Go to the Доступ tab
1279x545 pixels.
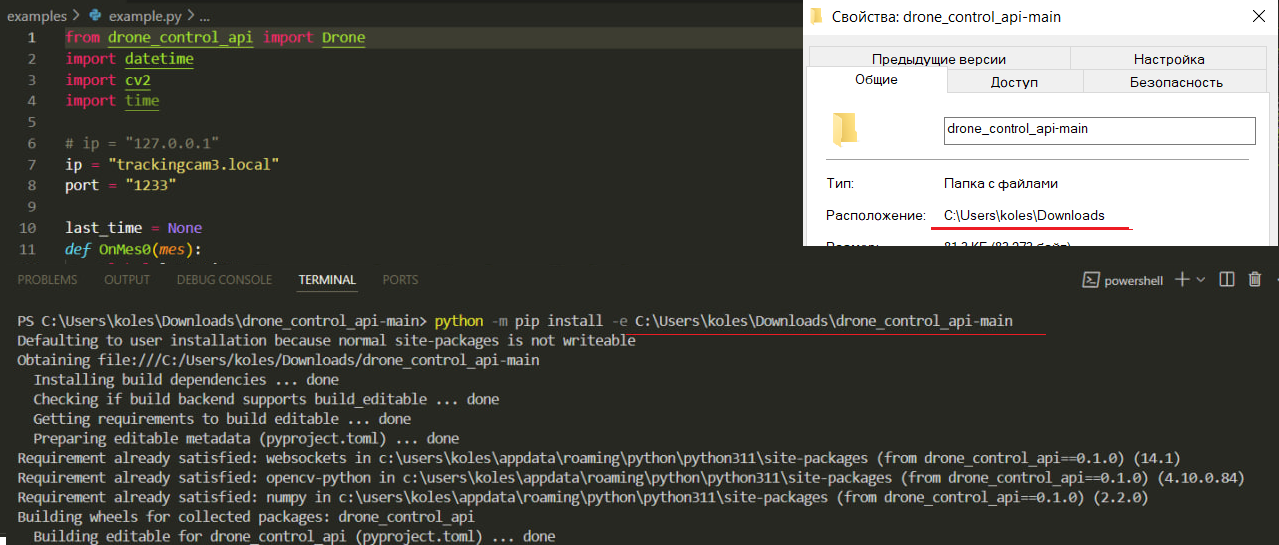coord(1014,82)
